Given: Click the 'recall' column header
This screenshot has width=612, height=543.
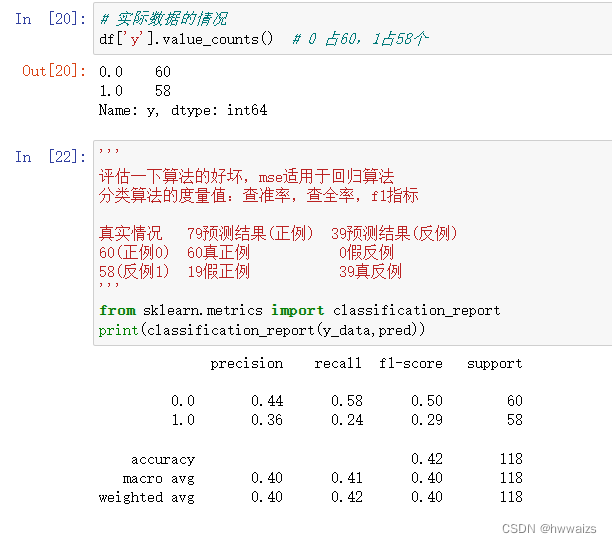Looking at the screenshot, I should (338, 364).
